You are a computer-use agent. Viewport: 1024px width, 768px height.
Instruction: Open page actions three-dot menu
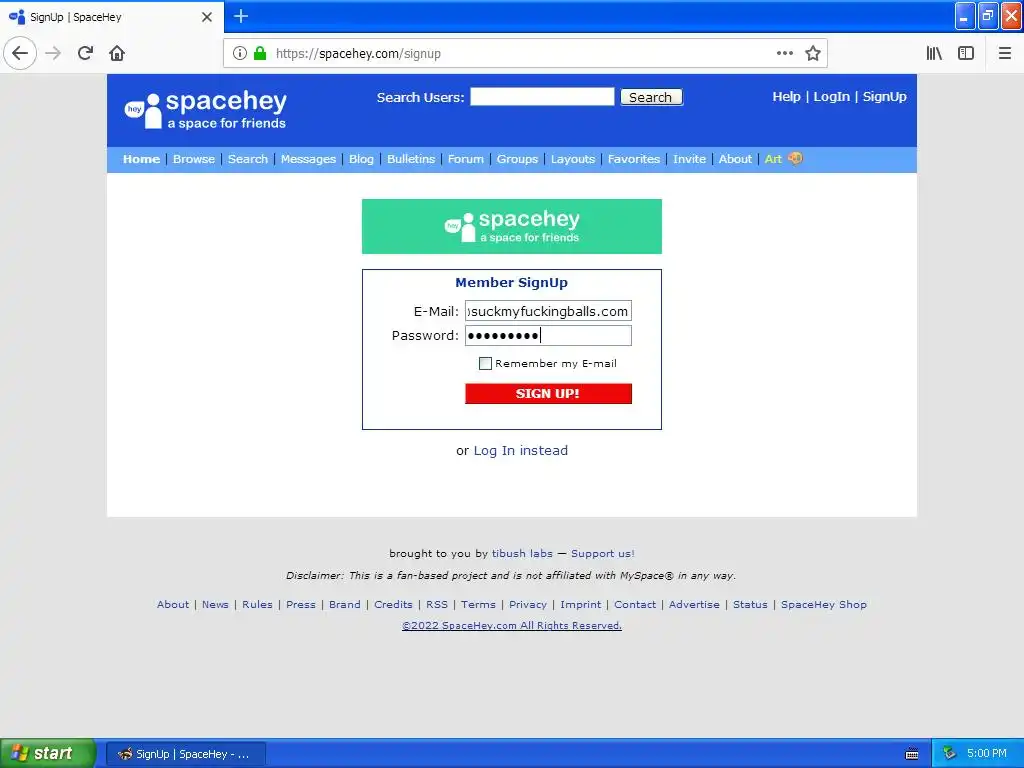(x=785, y=54)
